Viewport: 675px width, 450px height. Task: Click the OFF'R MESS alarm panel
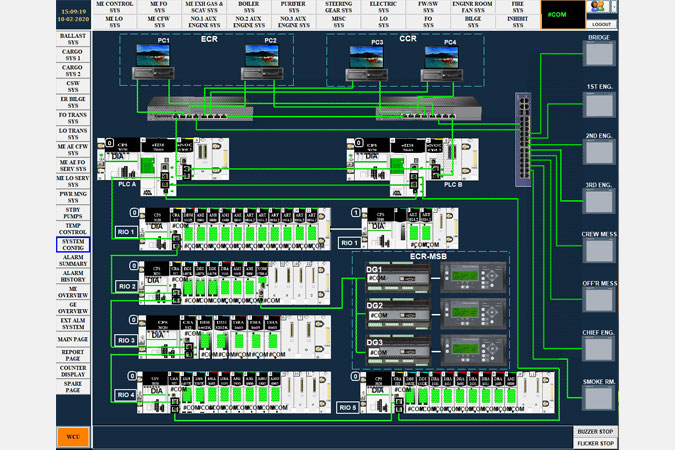click(x=599, y=300)
